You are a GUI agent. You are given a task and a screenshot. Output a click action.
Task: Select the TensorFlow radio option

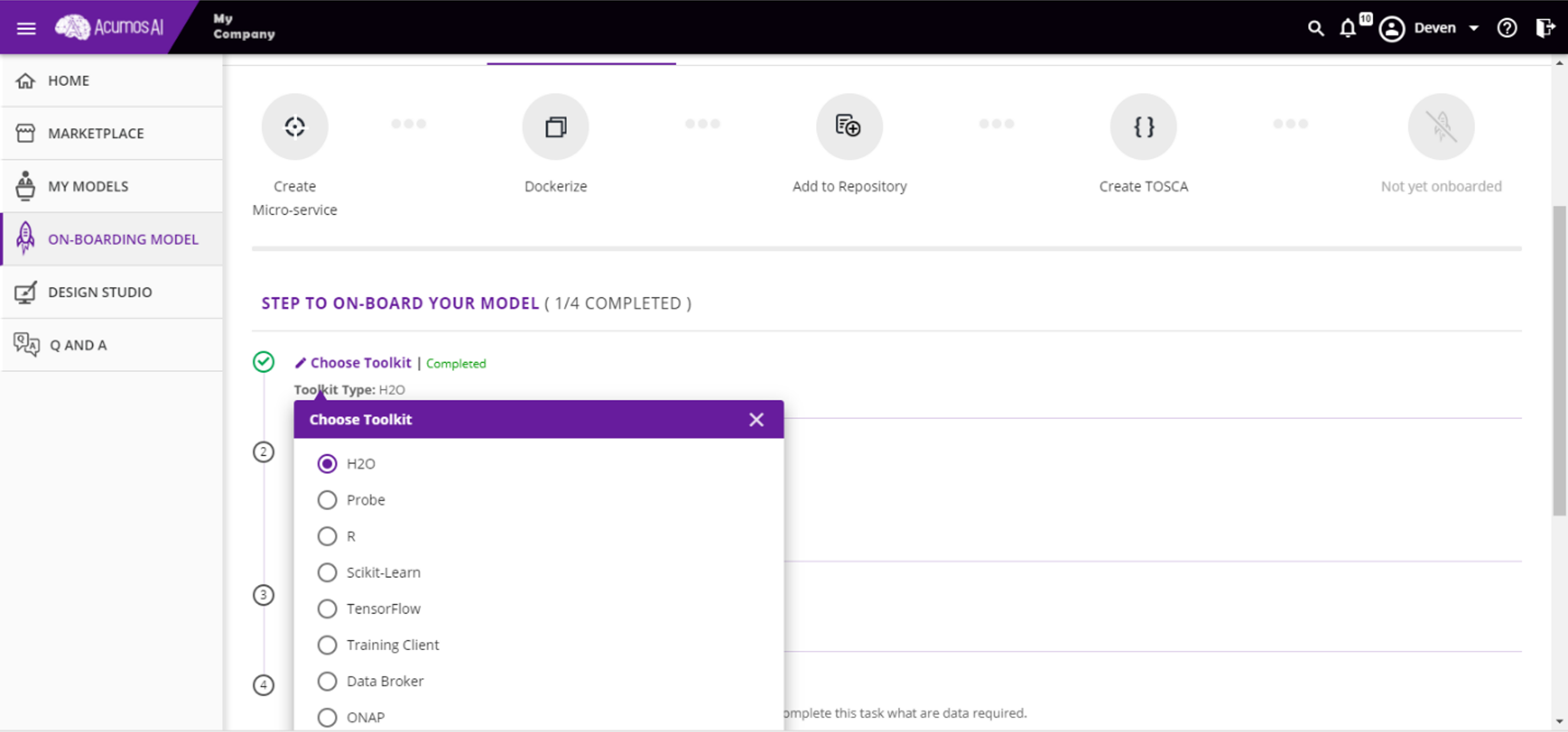click(327, 608)
